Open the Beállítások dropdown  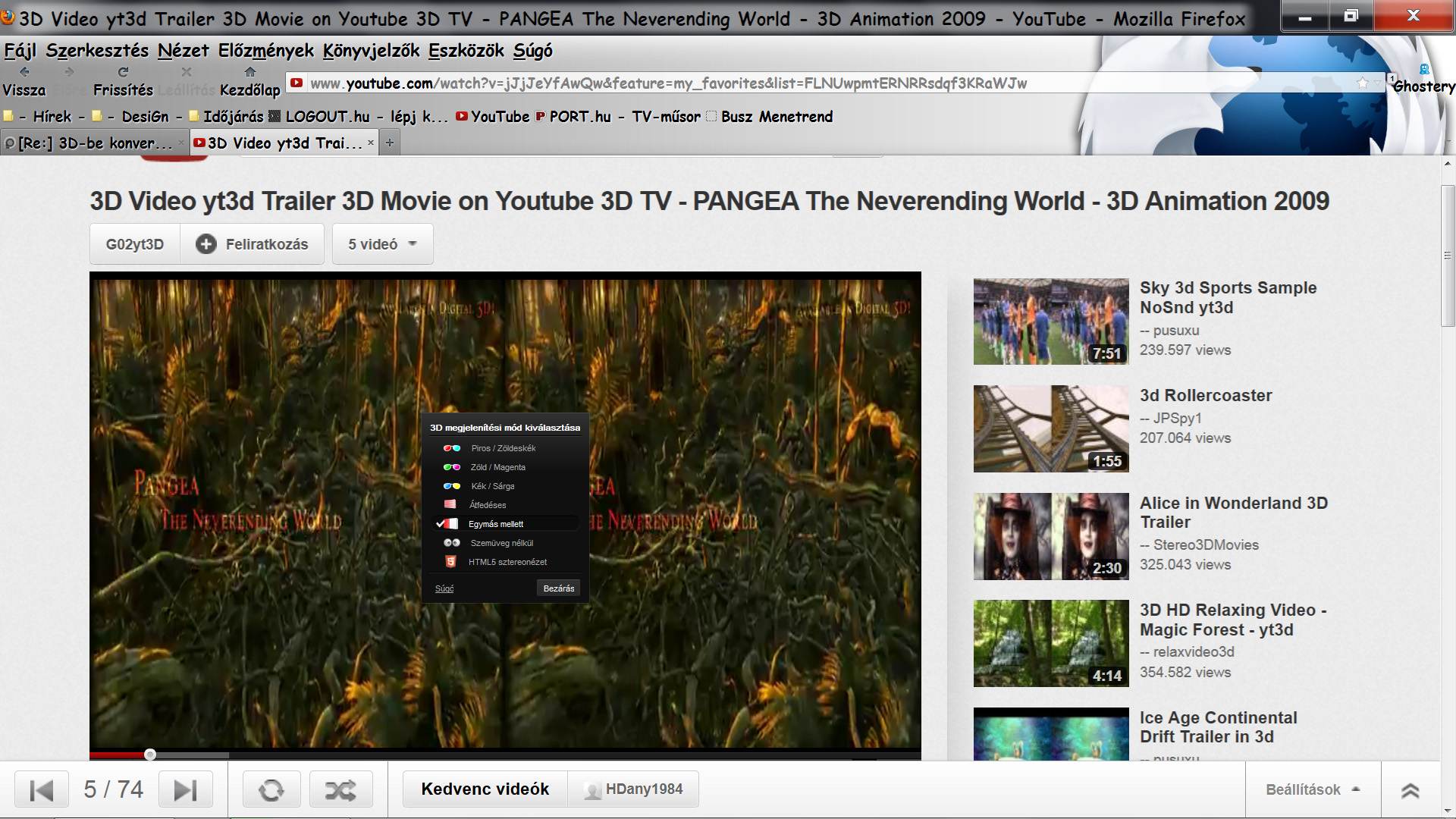(1313, 790)
